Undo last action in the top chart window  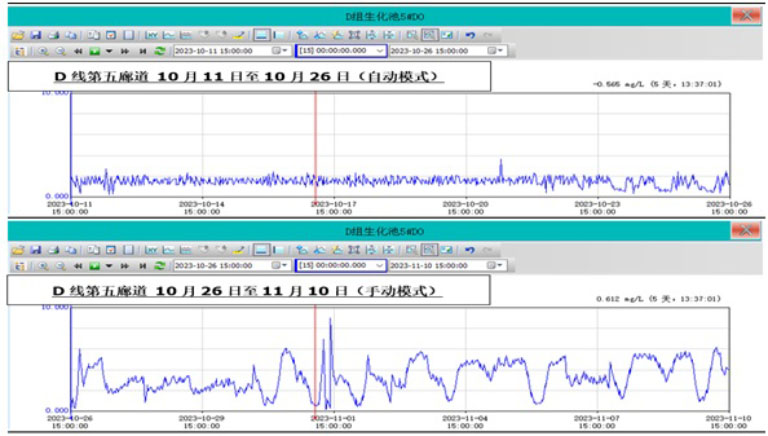470,35
